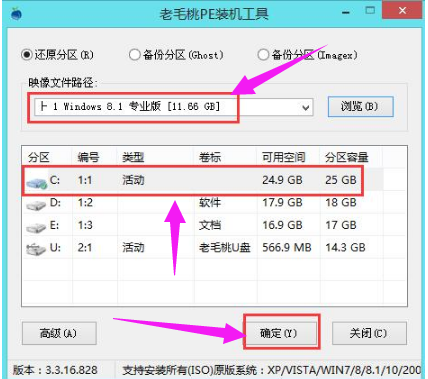The height and width of the screenshot is (379, 428).
Task: Click the U: USB drive icon
Action: click(x=36, y=249)
